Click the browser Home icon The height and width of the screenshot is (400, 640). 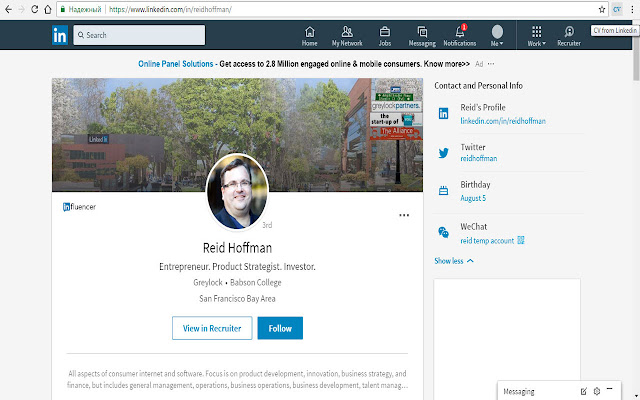coord(48,9)
